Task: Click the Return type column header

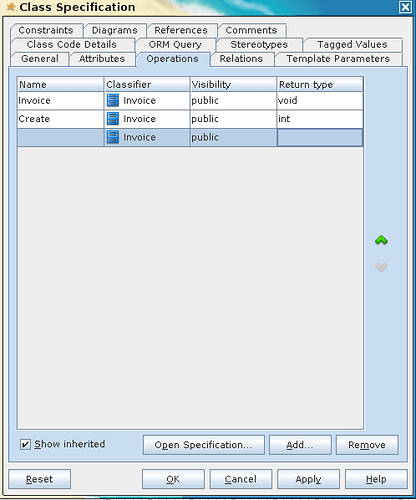Action: pos(320,84)
